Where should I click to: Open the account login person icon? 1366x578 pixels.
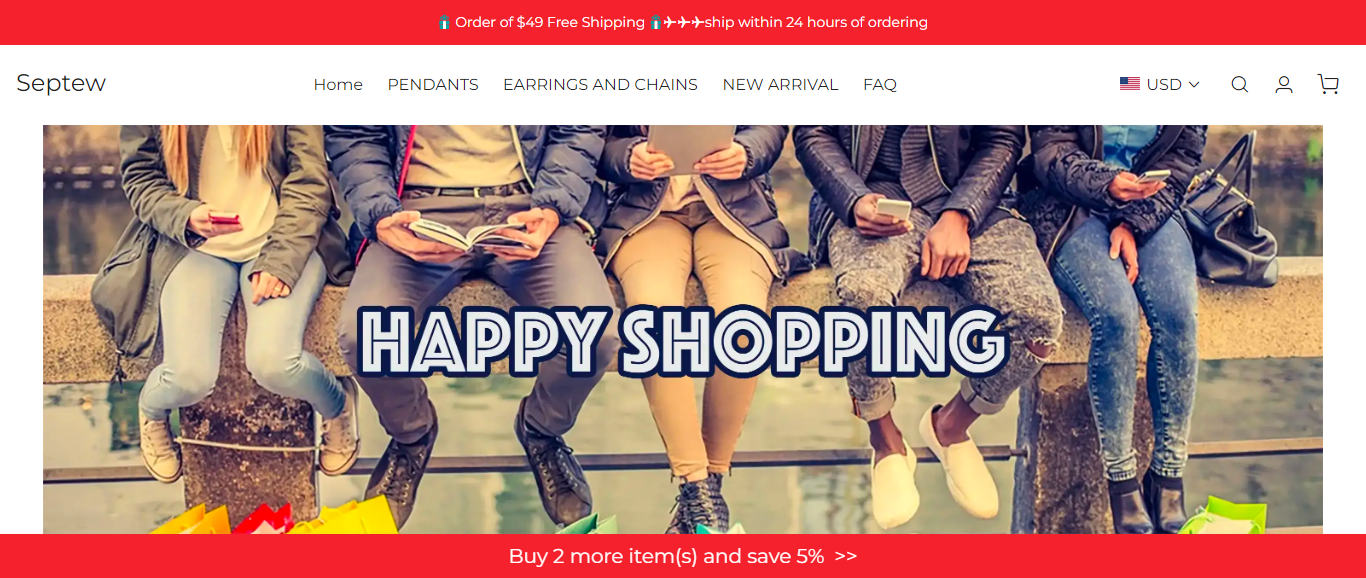click(x=1284, y=85)
